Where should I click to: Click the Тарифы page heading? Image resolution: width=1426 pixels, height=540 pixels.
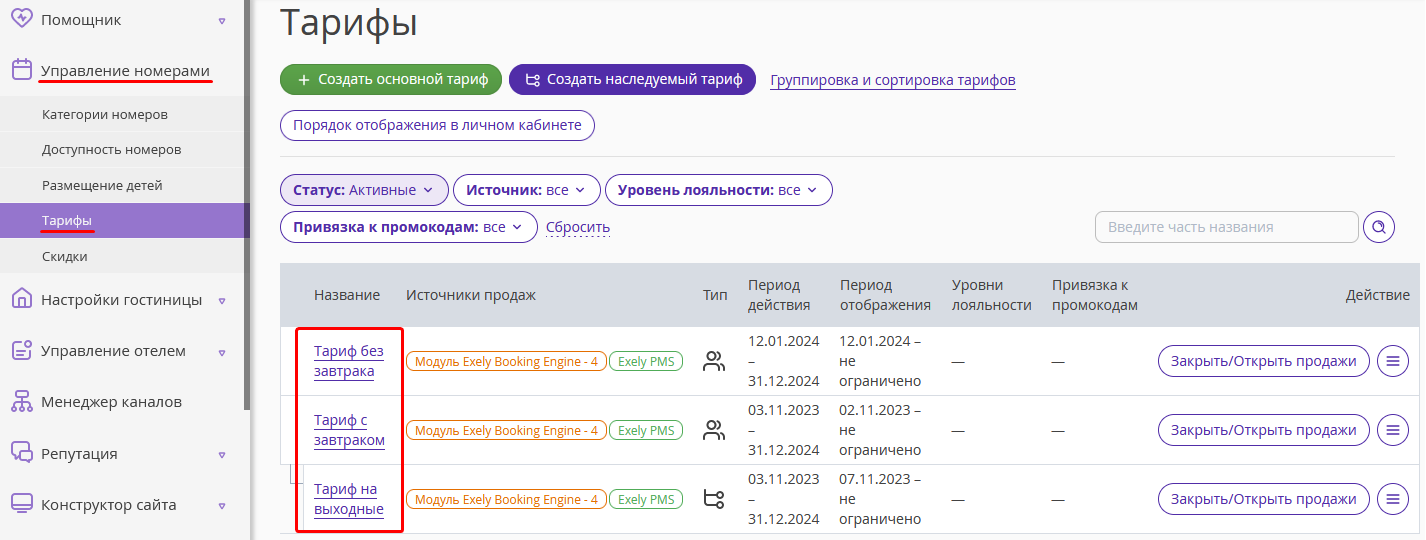(349, 22)
